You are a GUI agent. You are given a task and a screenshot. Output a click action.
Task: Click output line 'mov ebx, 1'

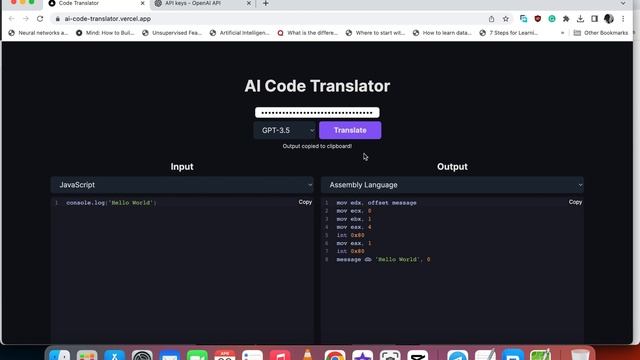click(354, 219)
